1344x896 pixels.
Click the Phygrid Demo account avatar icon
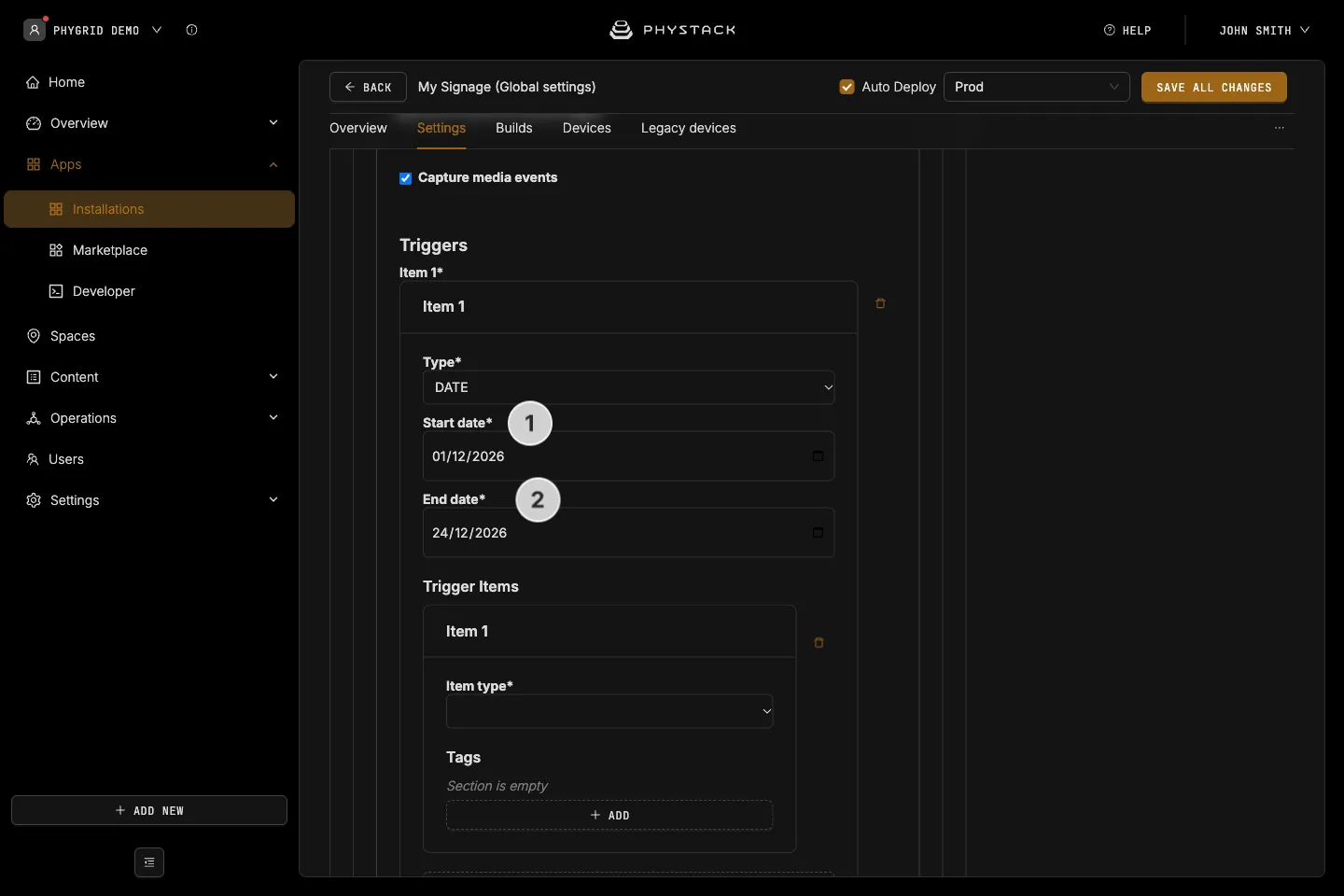coord(35,30)
